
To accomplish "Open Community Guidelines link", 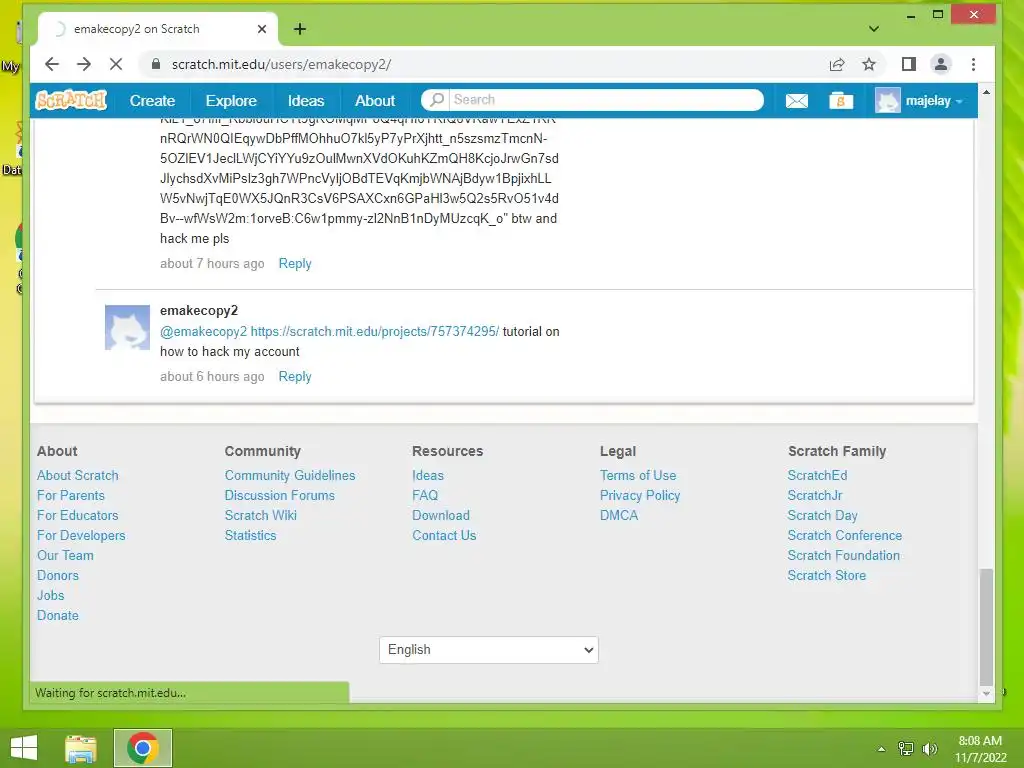I will 290,475.
